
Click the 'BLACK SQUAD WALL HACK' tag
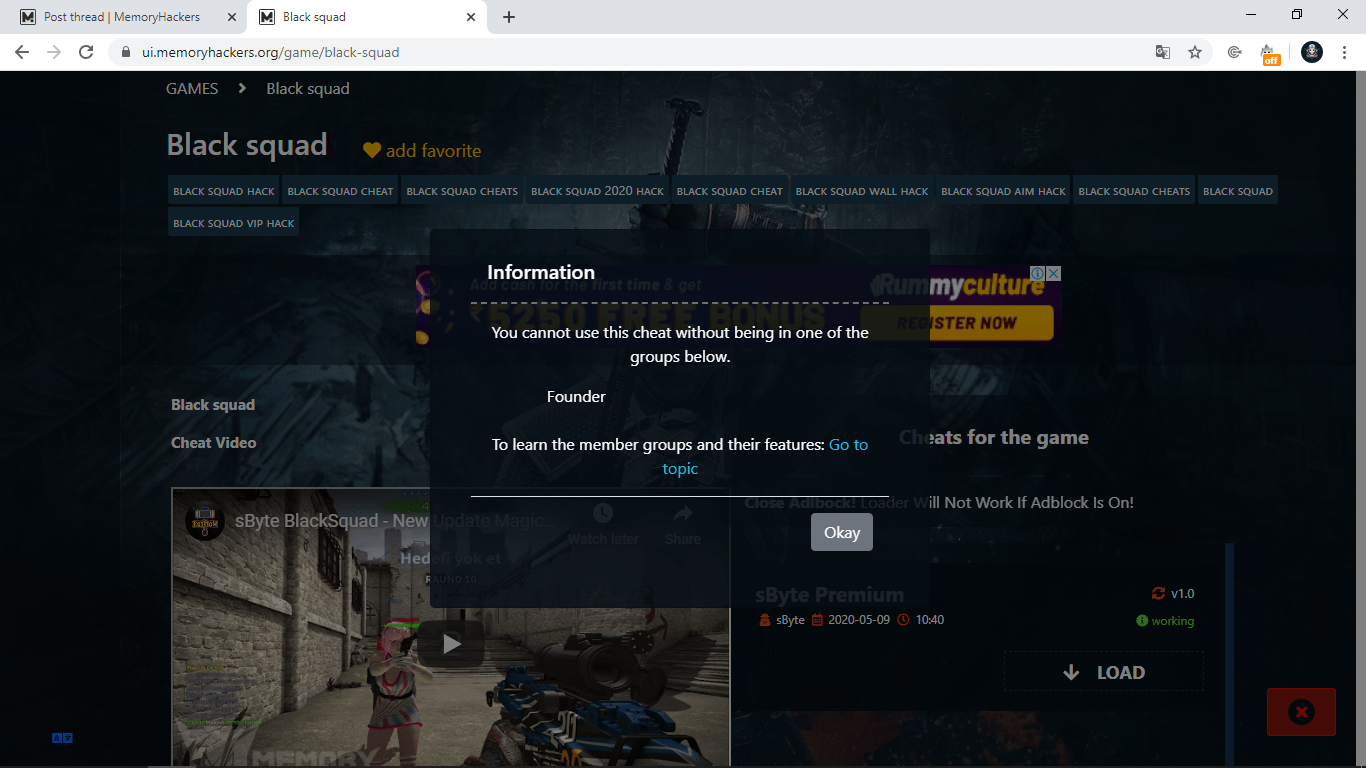(x=862, y=191)
